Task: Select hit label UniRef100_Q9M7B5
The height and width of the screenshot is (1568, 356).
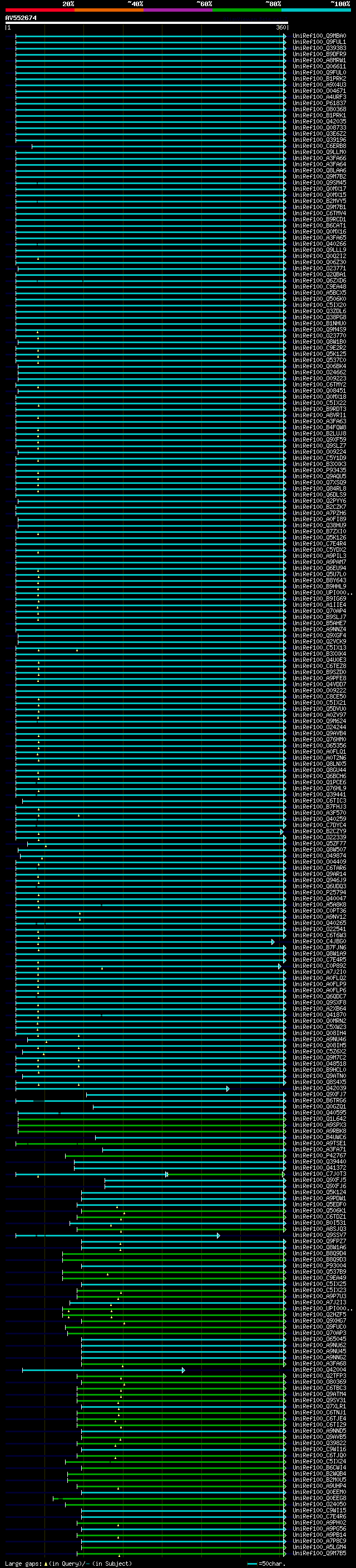Action: [x=319, y=1553]
